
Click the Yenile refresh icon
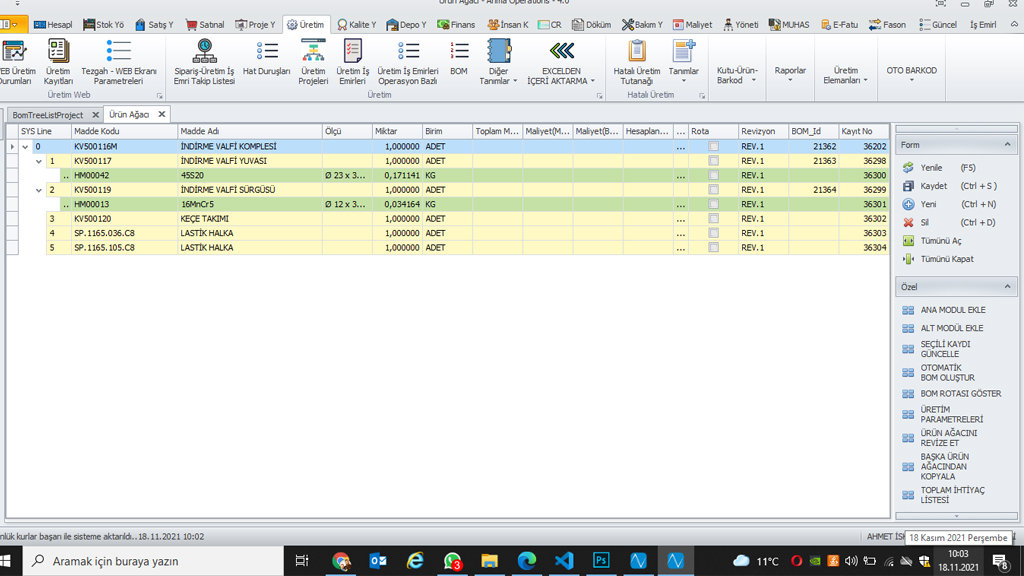click(908, 168)
